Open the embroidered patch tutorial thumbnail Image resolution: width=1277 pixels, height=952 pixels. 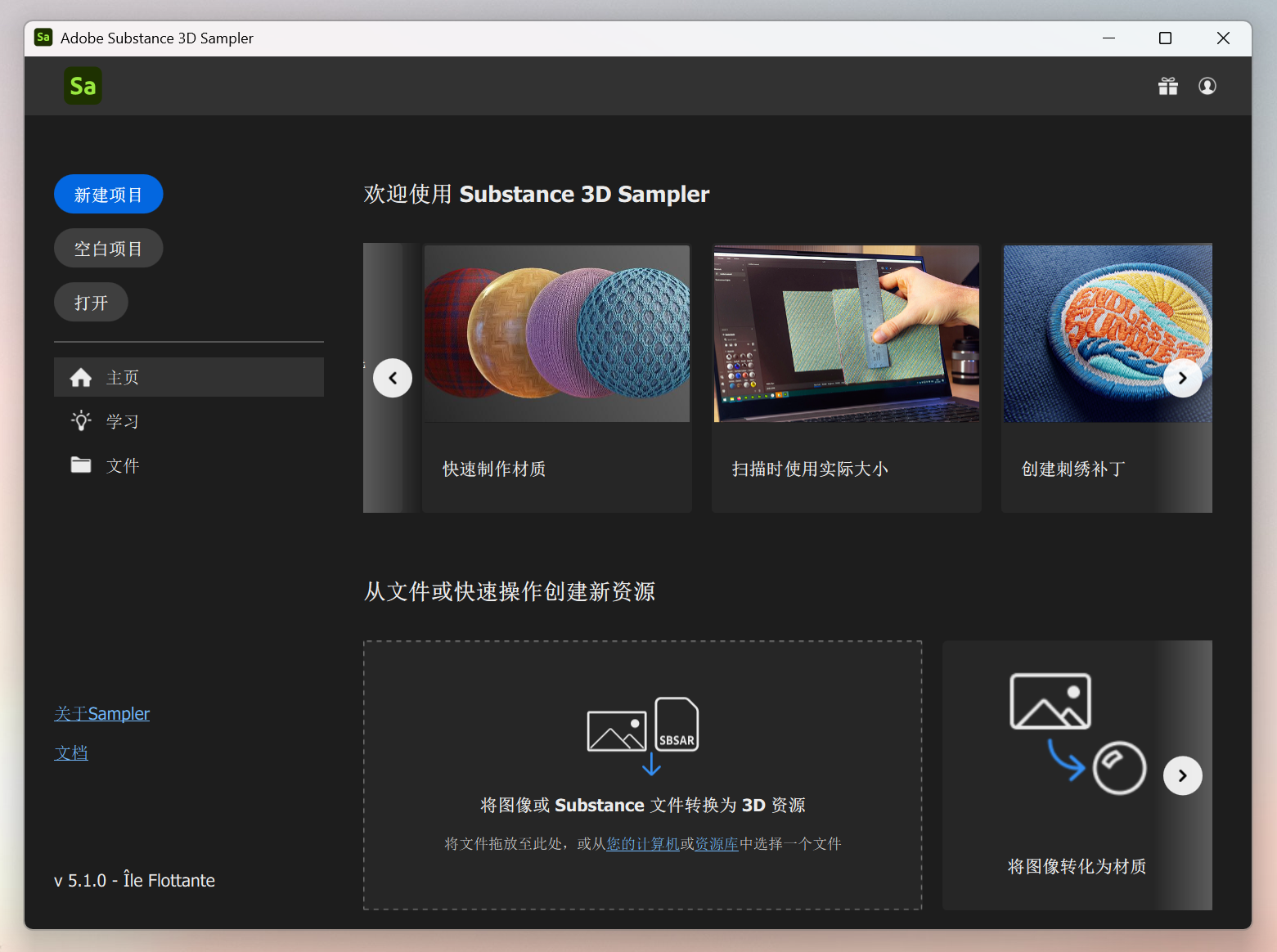click(x=1108, y=334)
